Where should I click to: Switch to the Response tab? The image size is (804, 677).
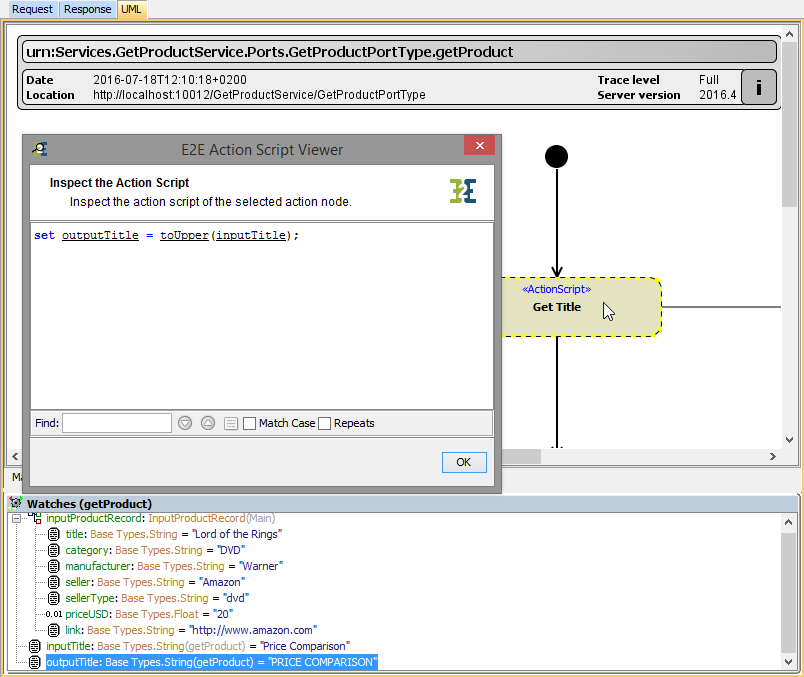85,9
